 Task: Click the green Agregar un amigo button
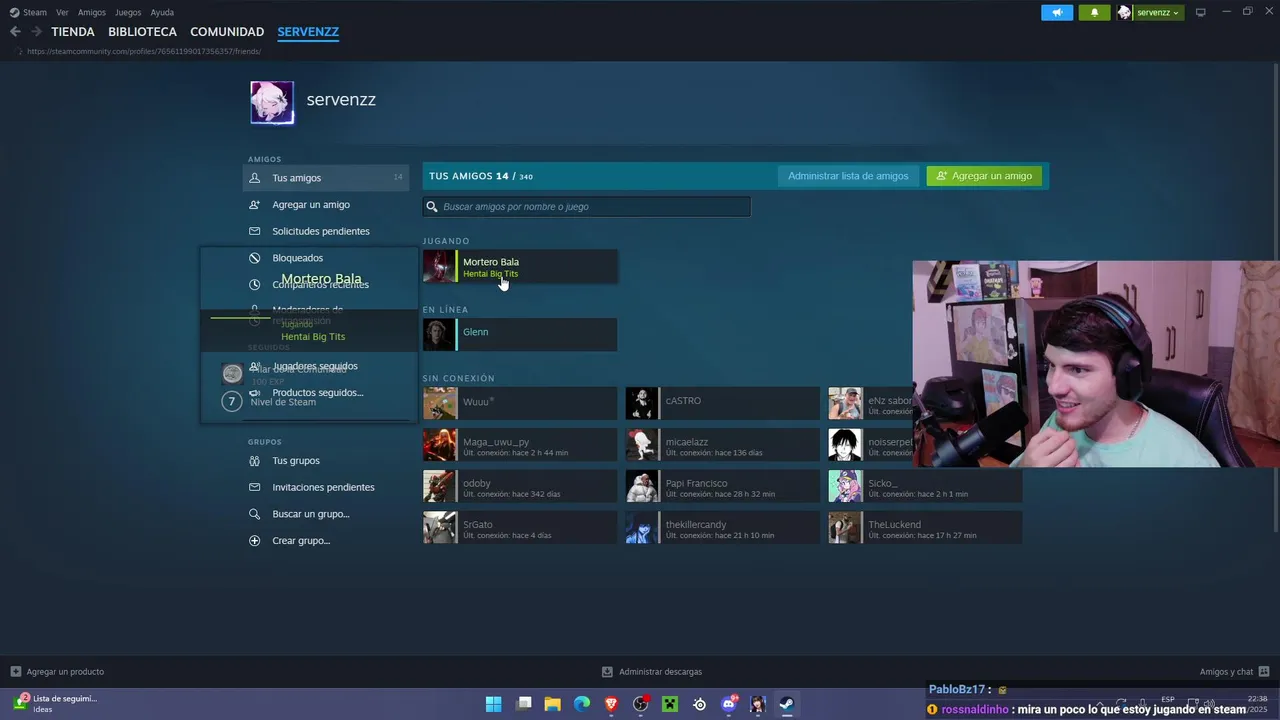(x=984, y=176)
